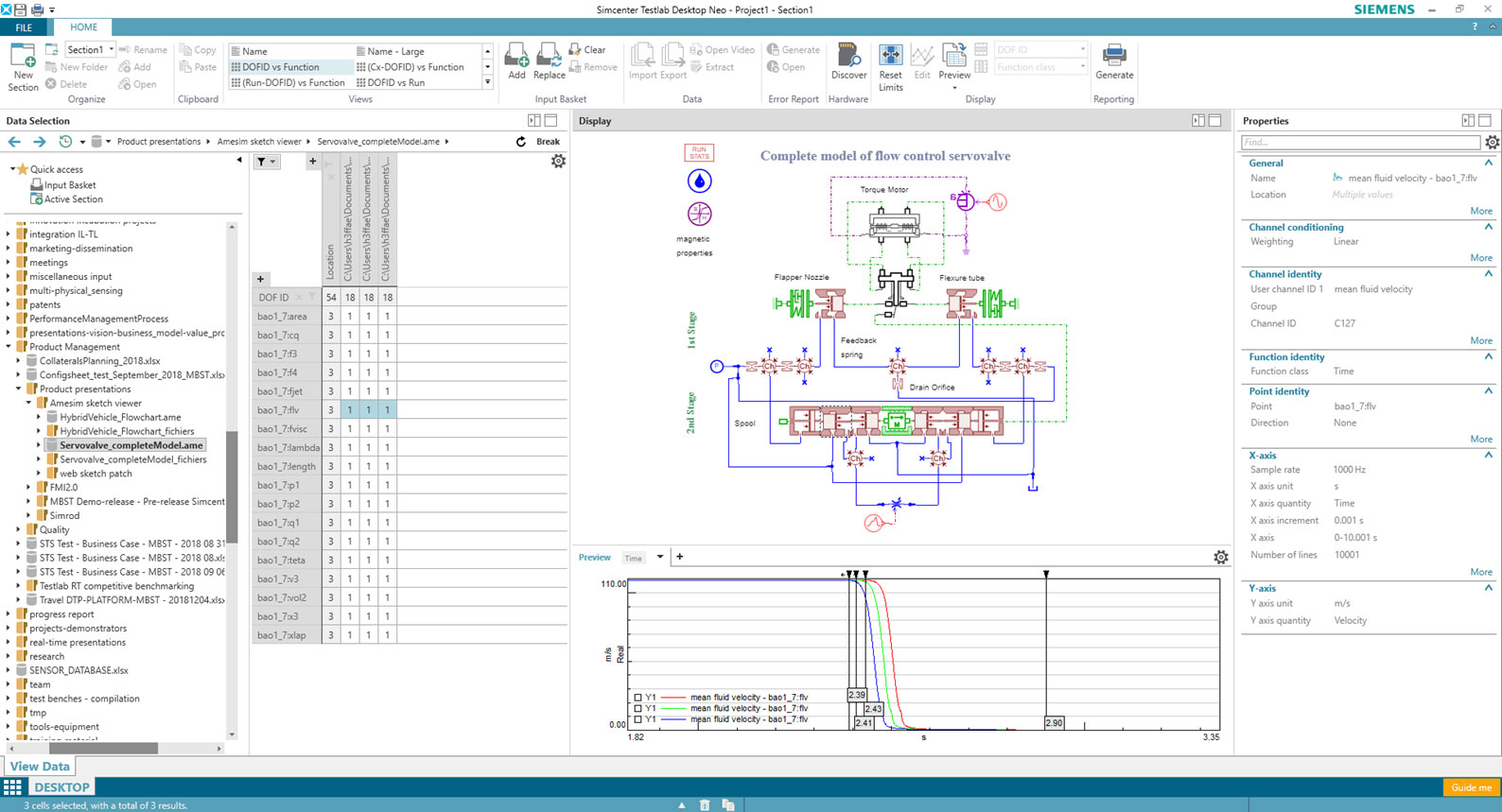1502x812 pixels.
Task: Toggle the blue Y1 curve checkbox
Action: (638, 719)
